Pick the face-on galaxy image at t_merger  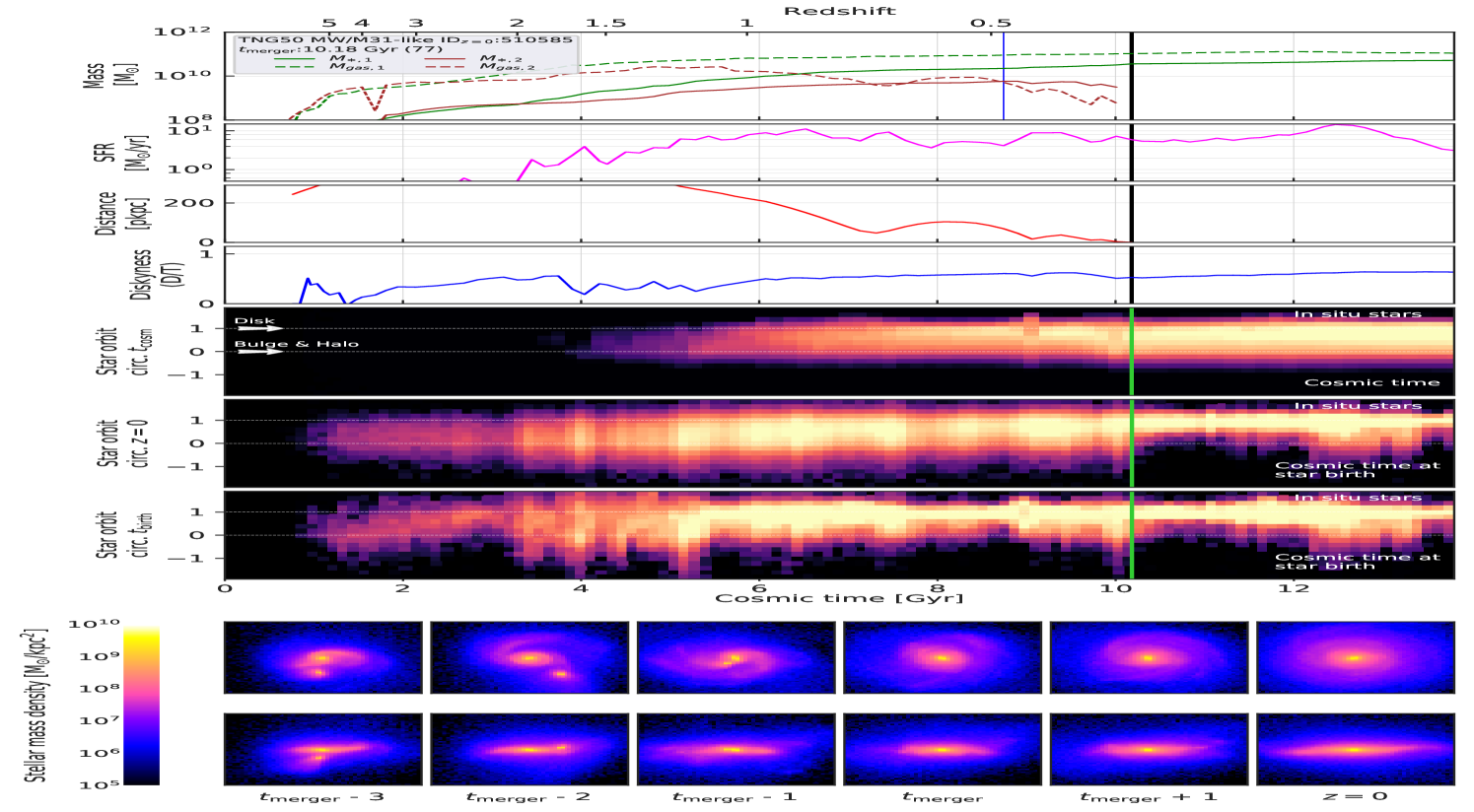[x=942, y=657]
